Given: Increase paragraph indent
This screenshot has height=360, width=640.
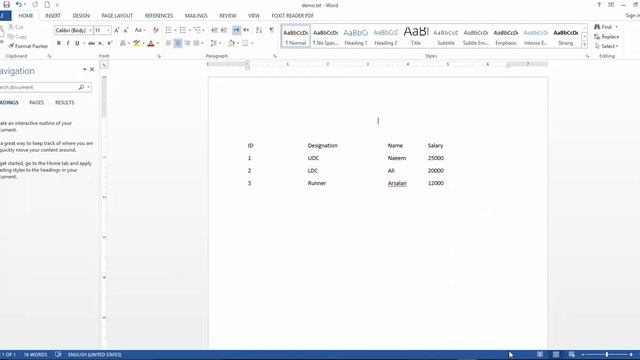Looking at the screenshot, I should [224, 30].
